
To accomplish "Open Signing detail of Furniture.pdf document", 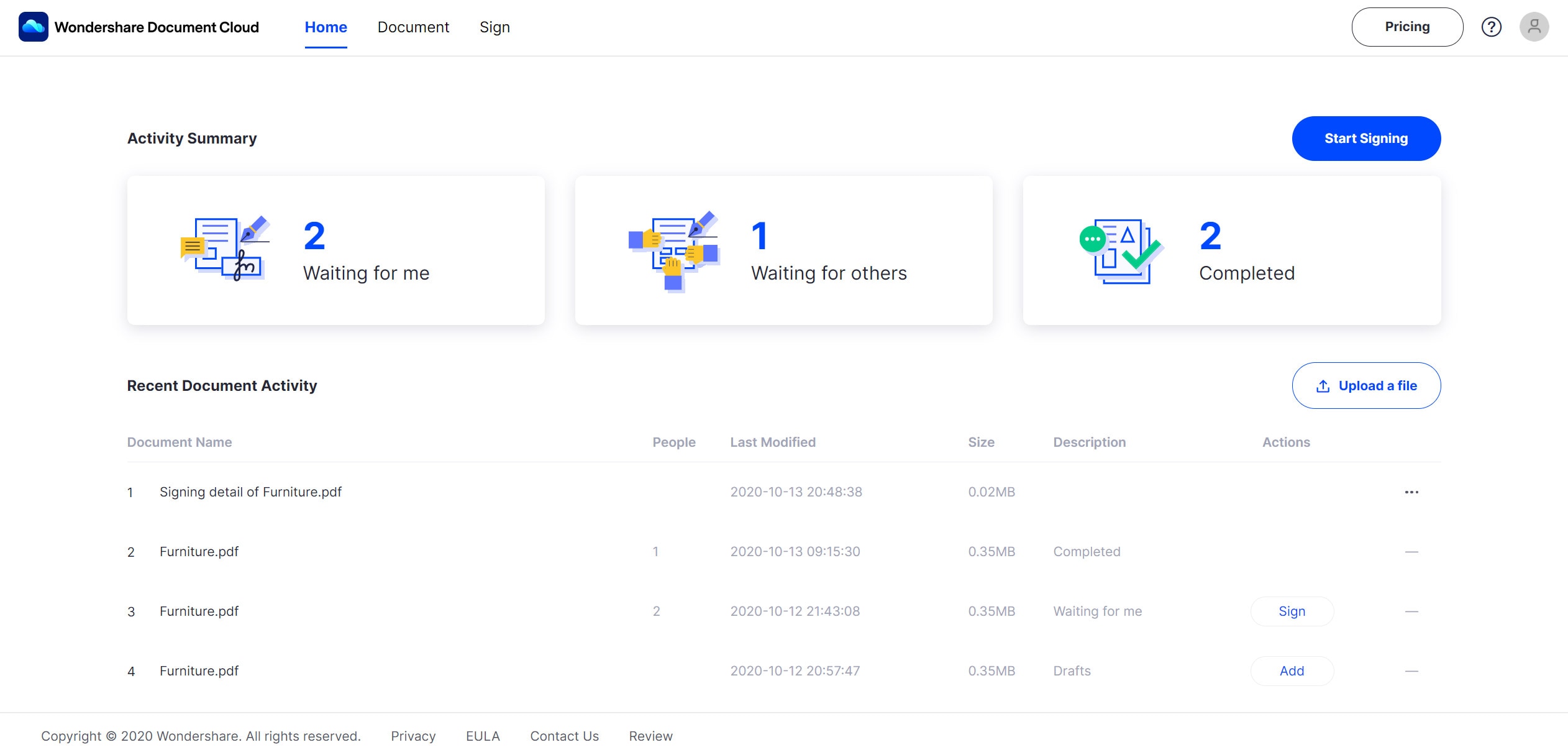I will point(250,492).
